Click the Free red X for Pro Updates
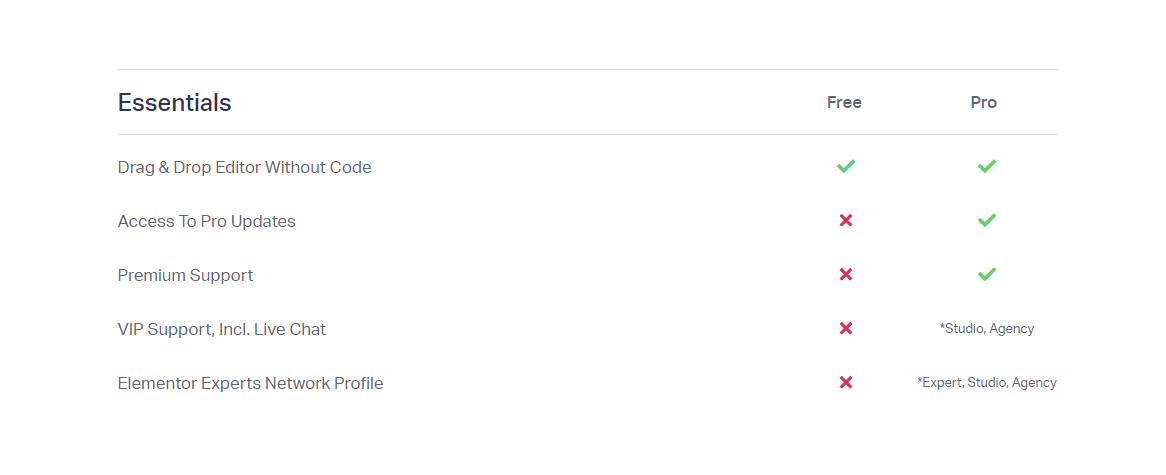 tap(845, 220)
